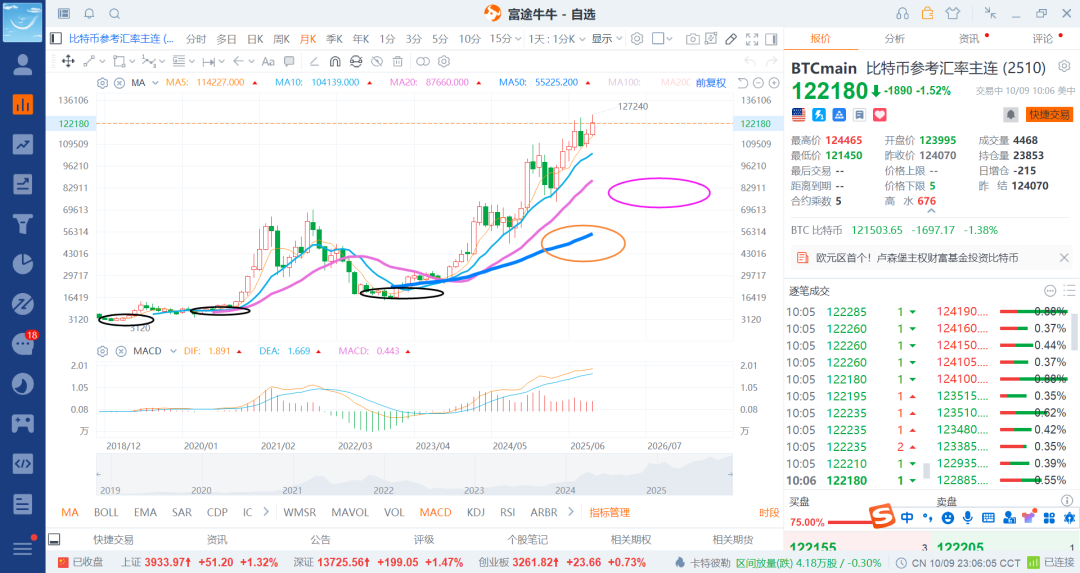Viewport: 1080px width, 573px height.
Task: Open the hamburger menu at sidebar bottom
Action: click(x=23, y=548)
